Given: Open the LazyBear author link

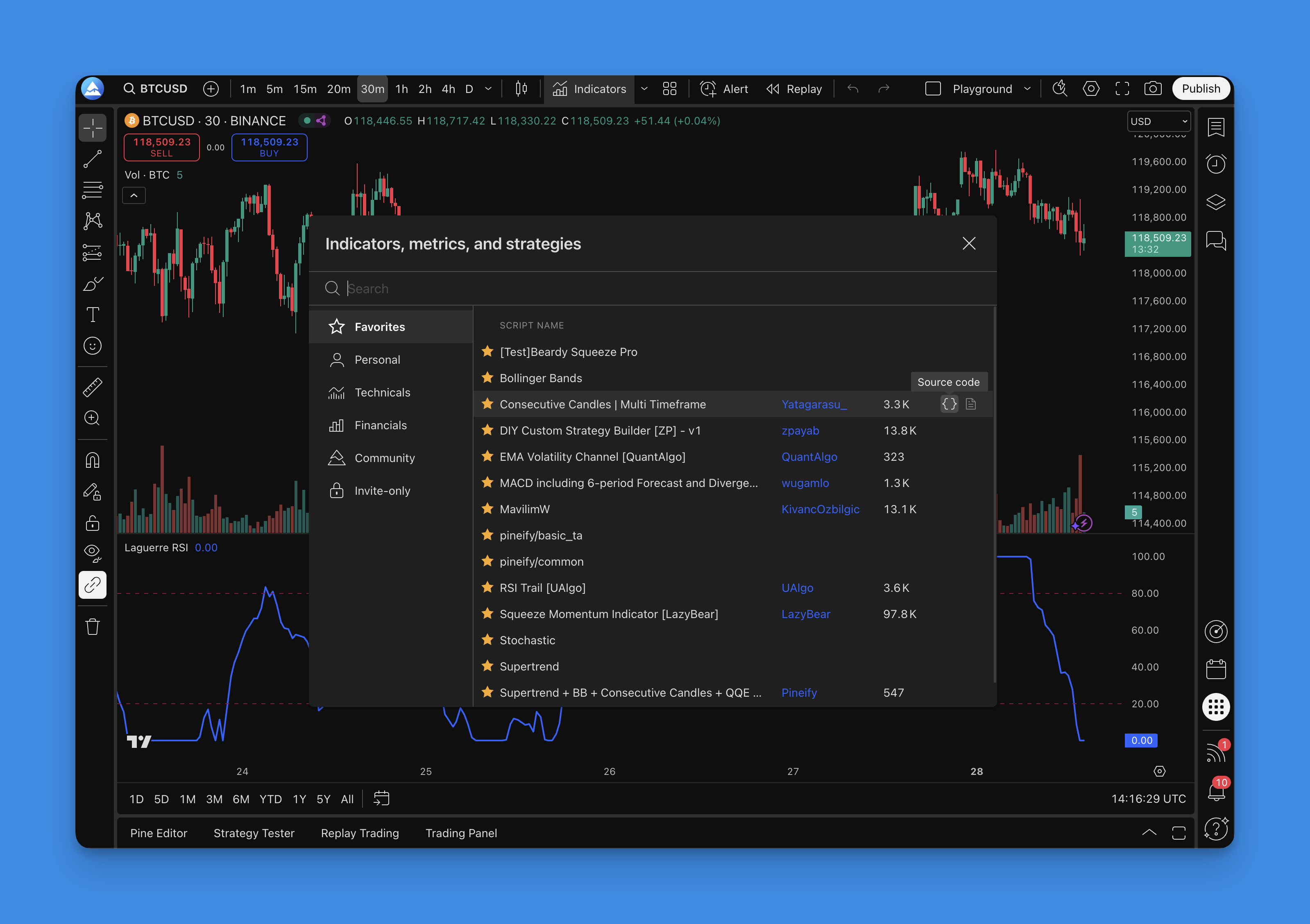Looking at the screenshot, I should [806, 614].
